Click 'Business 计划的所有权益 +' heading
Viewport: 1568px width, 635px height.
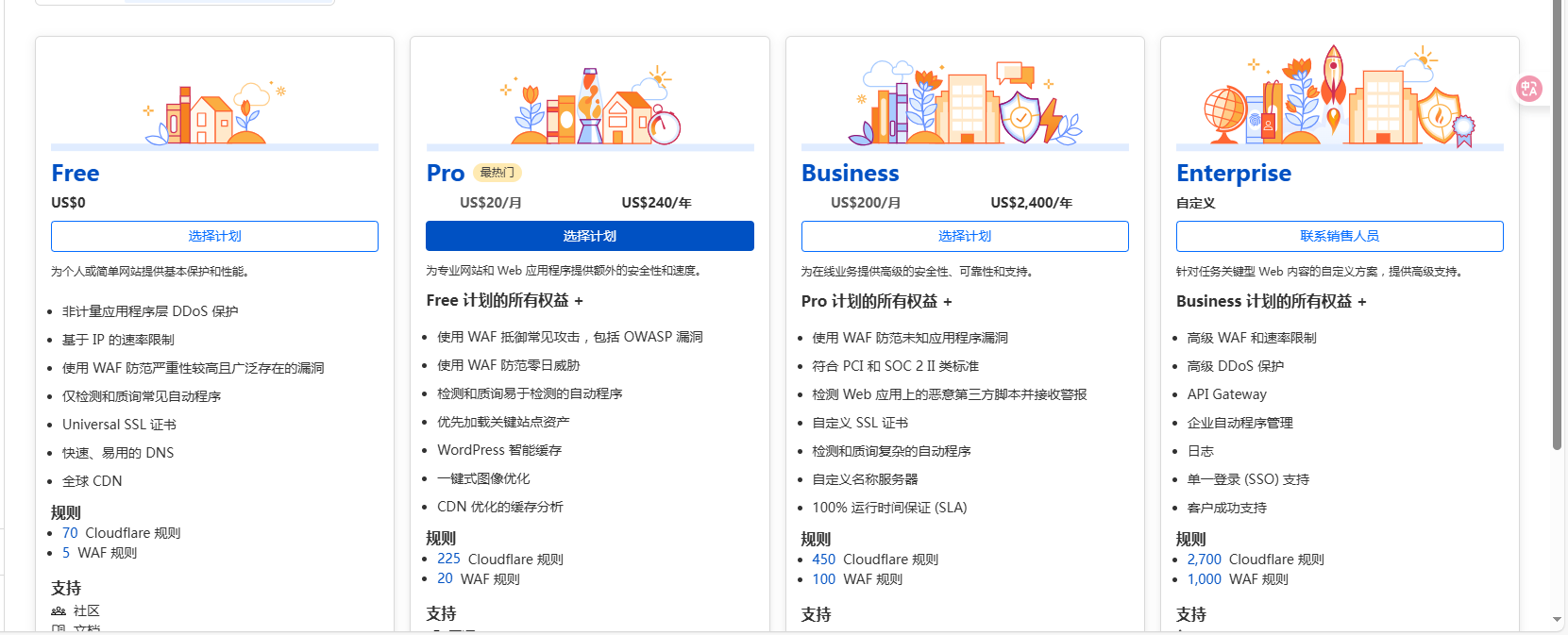(x=1272, y=302)
